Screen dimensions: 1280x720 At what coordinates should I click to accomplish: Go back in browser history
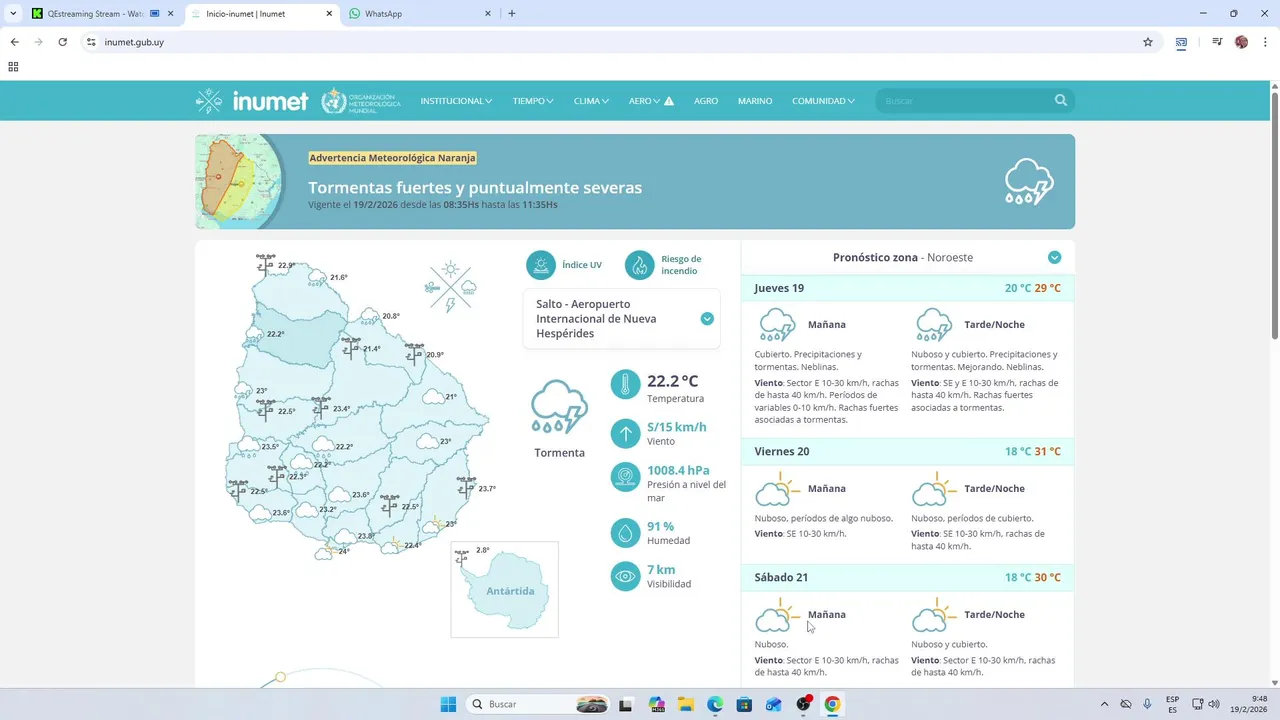[14, 42]
